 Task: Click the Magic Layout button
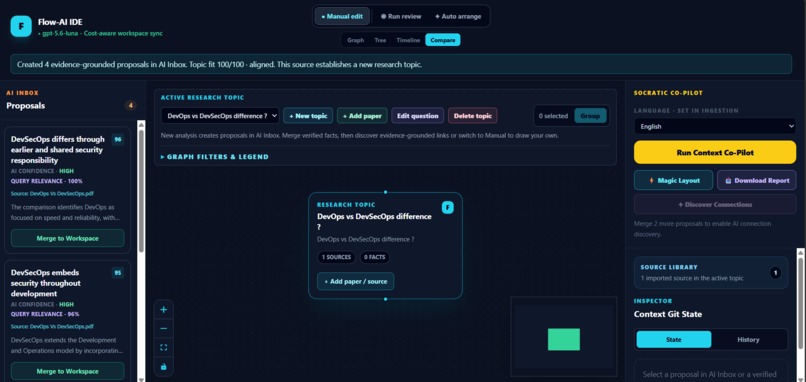673,180
